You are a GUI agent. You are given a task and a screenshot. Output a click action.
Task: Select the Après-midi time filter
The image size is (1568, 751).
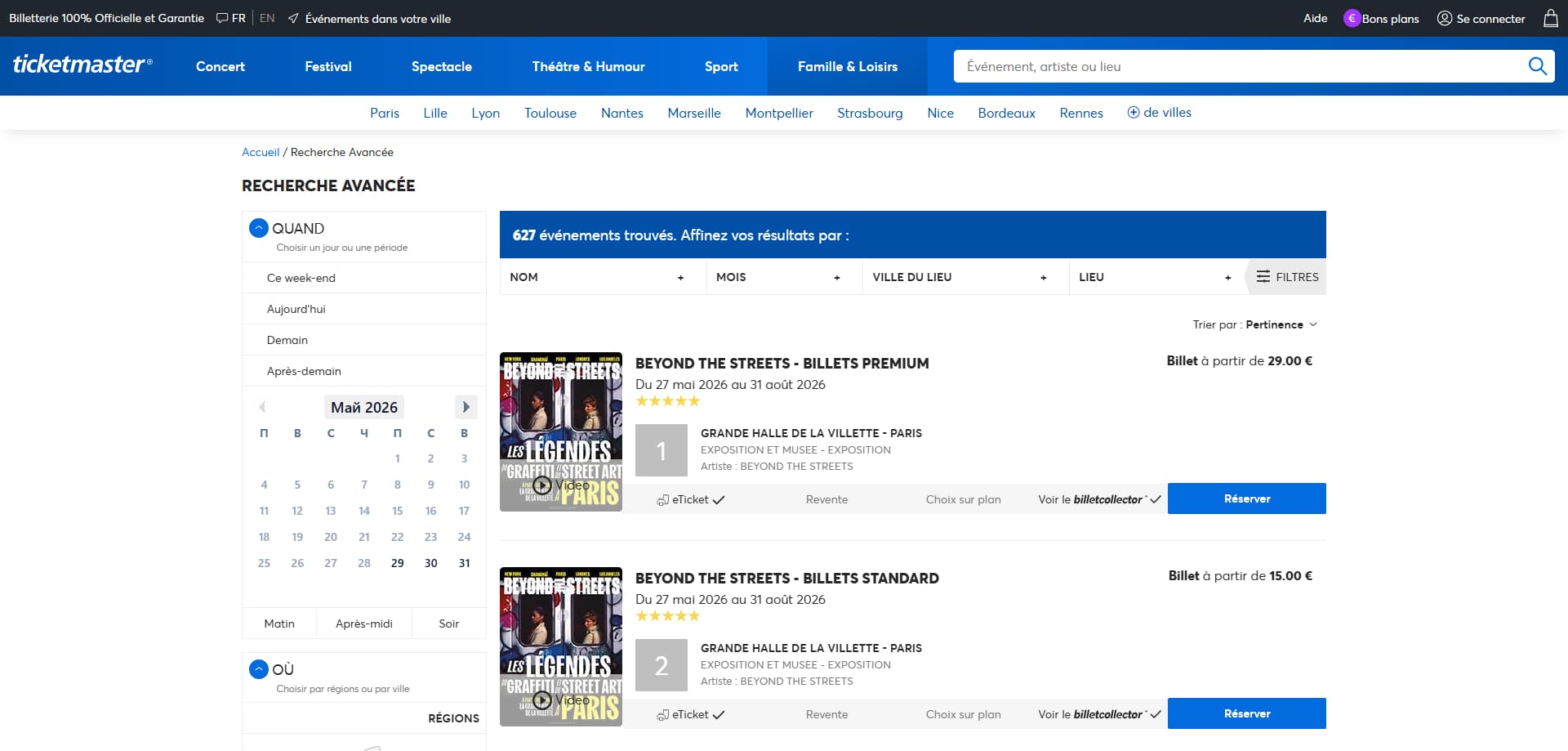click(364, 624)
